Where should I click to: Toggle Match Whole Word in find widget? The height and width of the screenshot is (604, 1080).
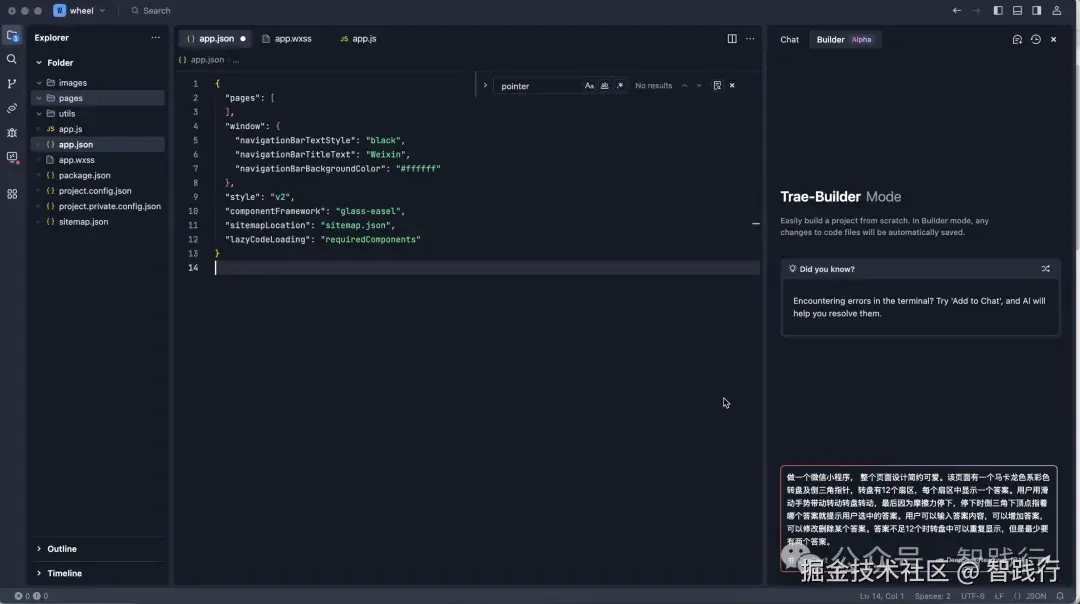(604, 85)
